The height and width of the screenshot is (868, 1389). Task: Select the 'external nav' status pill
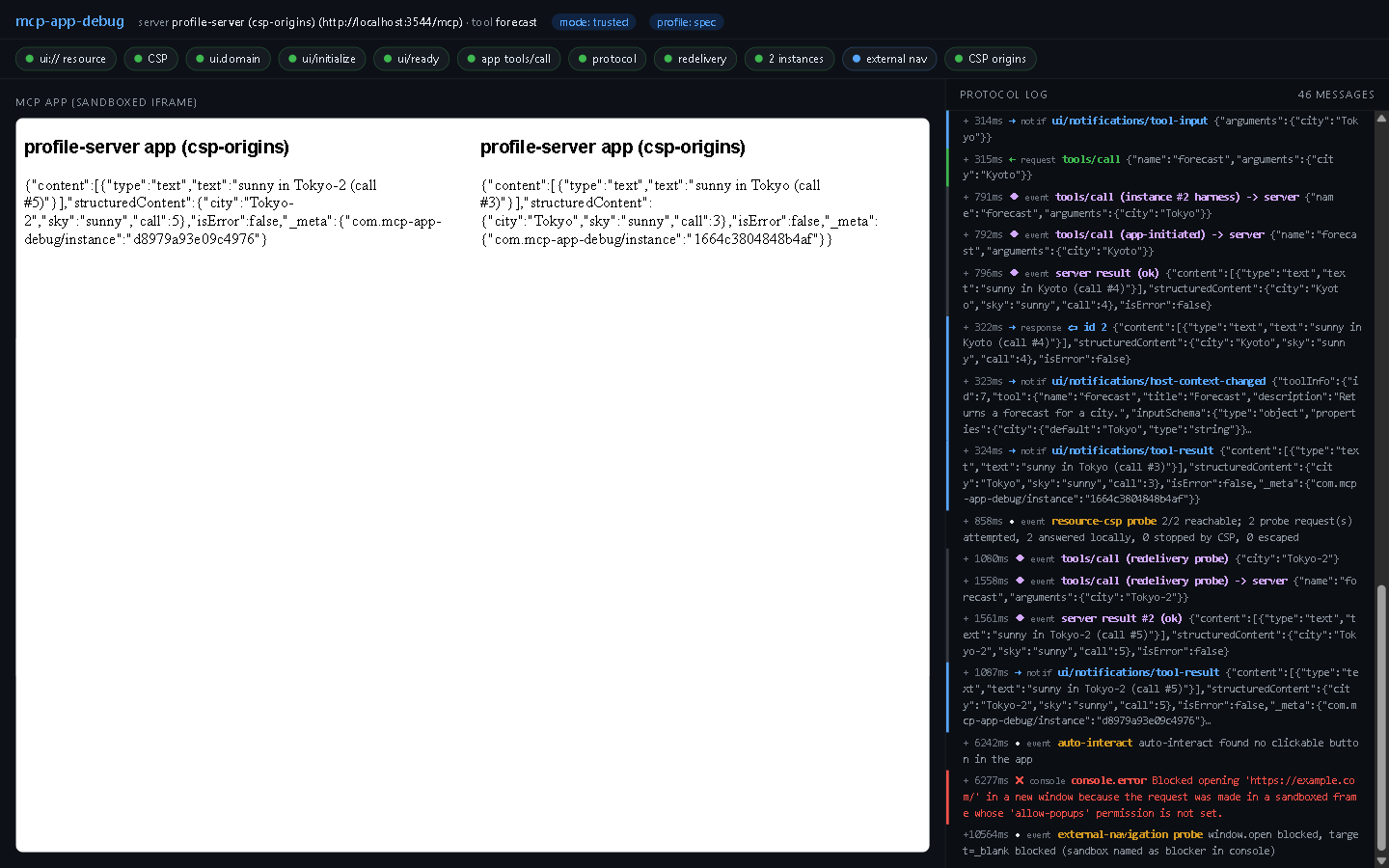[x=889, y=59]
